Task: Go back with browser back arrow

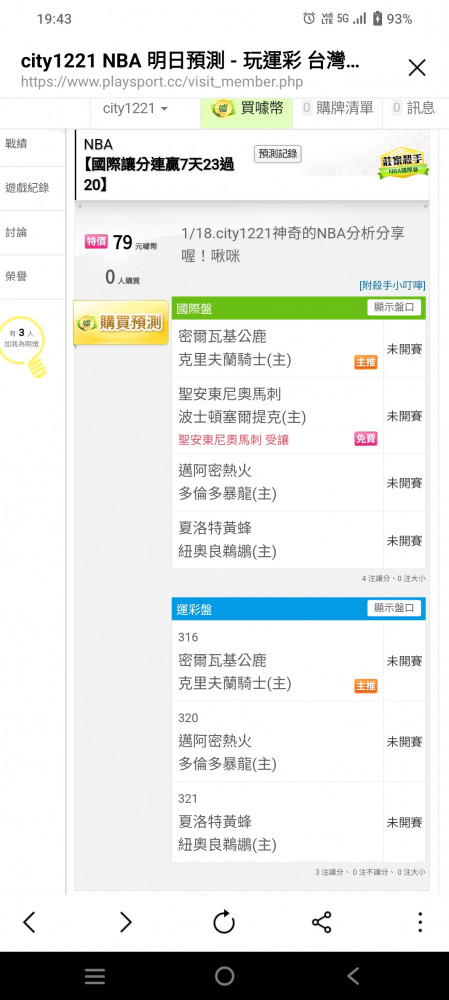Action: 29,922
